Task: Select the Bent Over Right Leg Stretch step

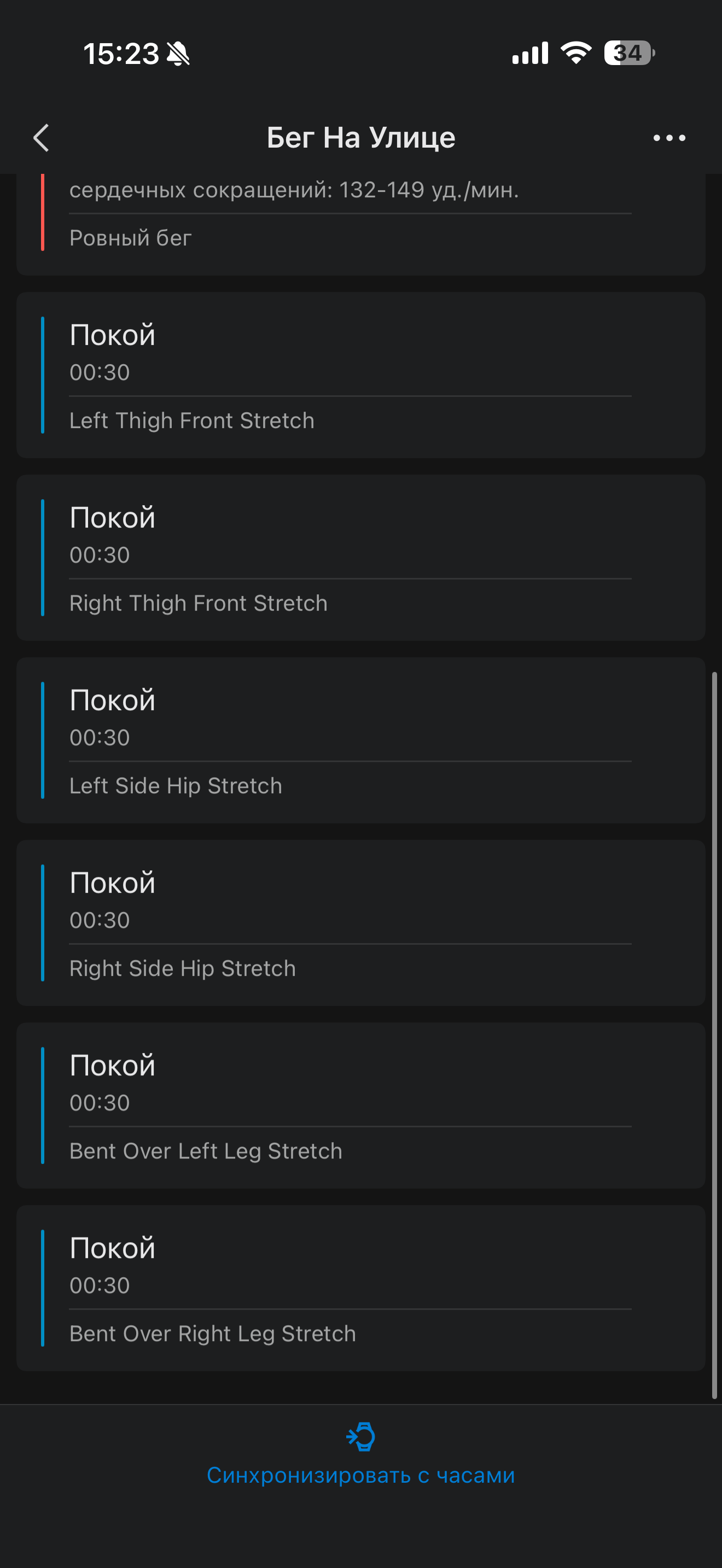Action: pyautogui.click(x=360, y=1288)
